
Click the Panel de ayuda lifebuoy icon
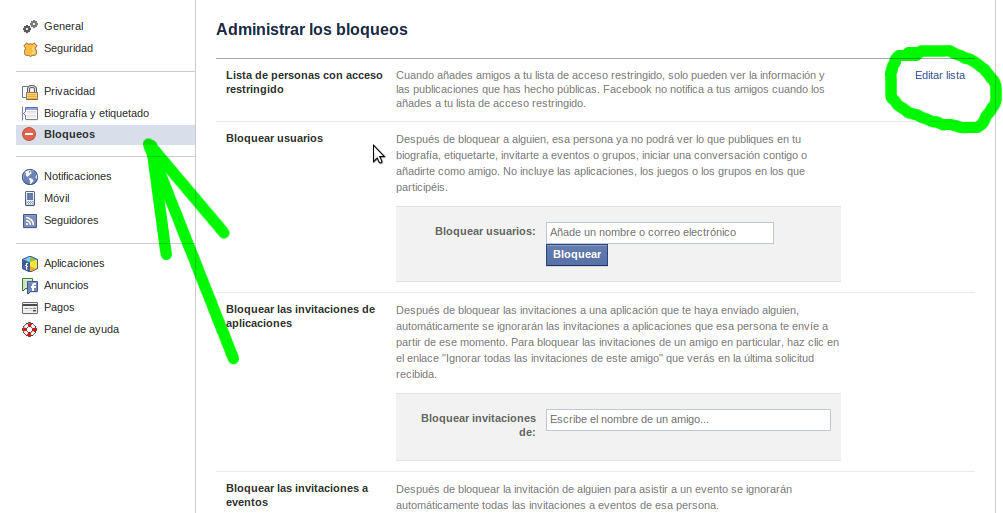pyautogui.click(x=30, y=329)
